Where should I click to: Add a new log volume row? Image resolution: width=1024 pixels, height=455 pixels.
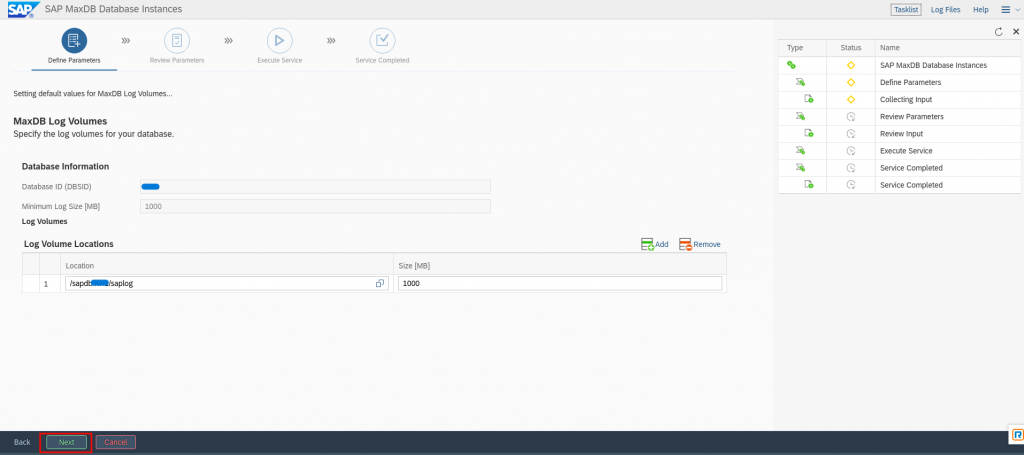[x=655, y=244]
